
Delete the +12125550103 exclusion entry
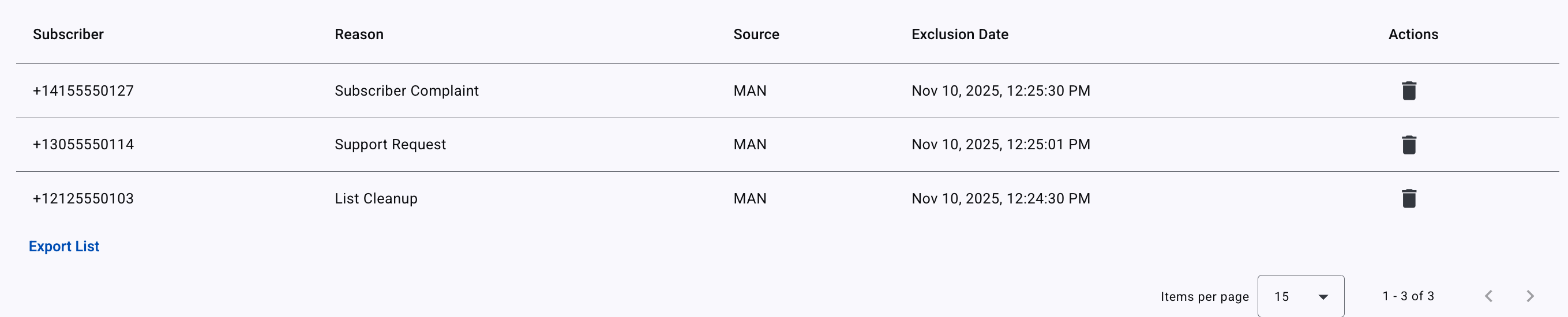pos(1409,198)
